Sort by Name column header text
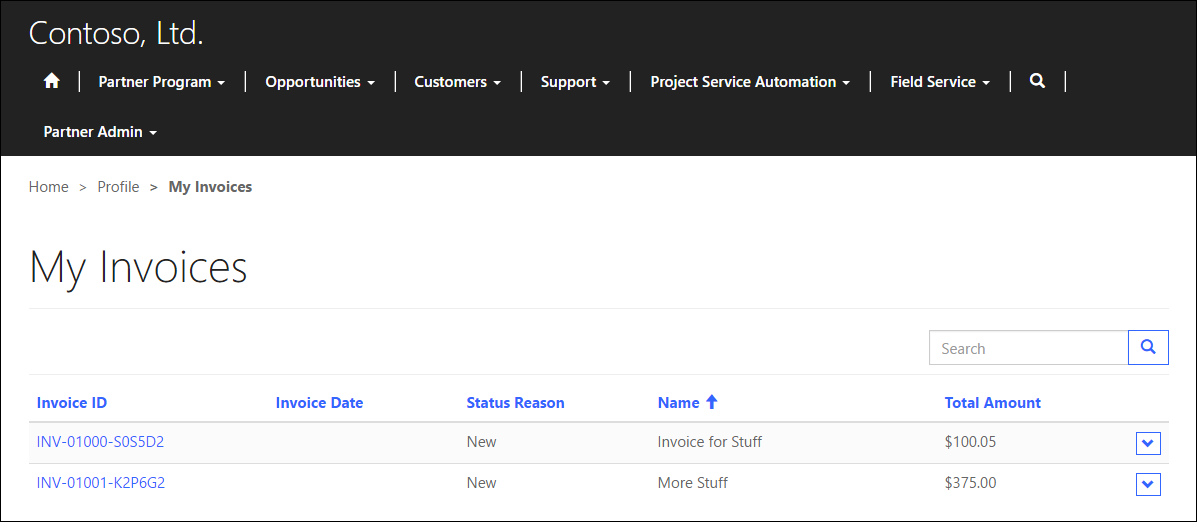This screenshot has height=522, width=1197. pyautogui.click(x=679, y=402)
